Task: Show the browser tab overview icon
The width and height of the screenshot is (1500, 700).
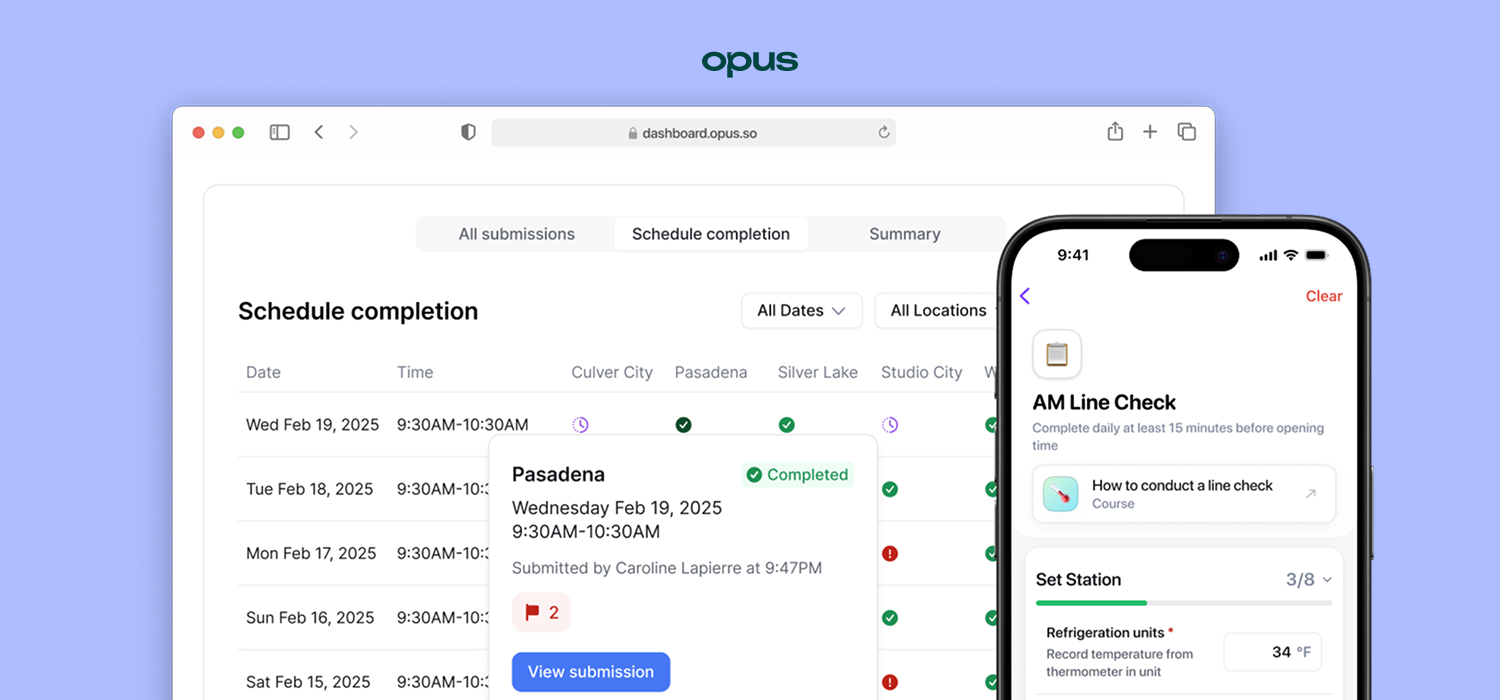Action: pos(1187,132)
